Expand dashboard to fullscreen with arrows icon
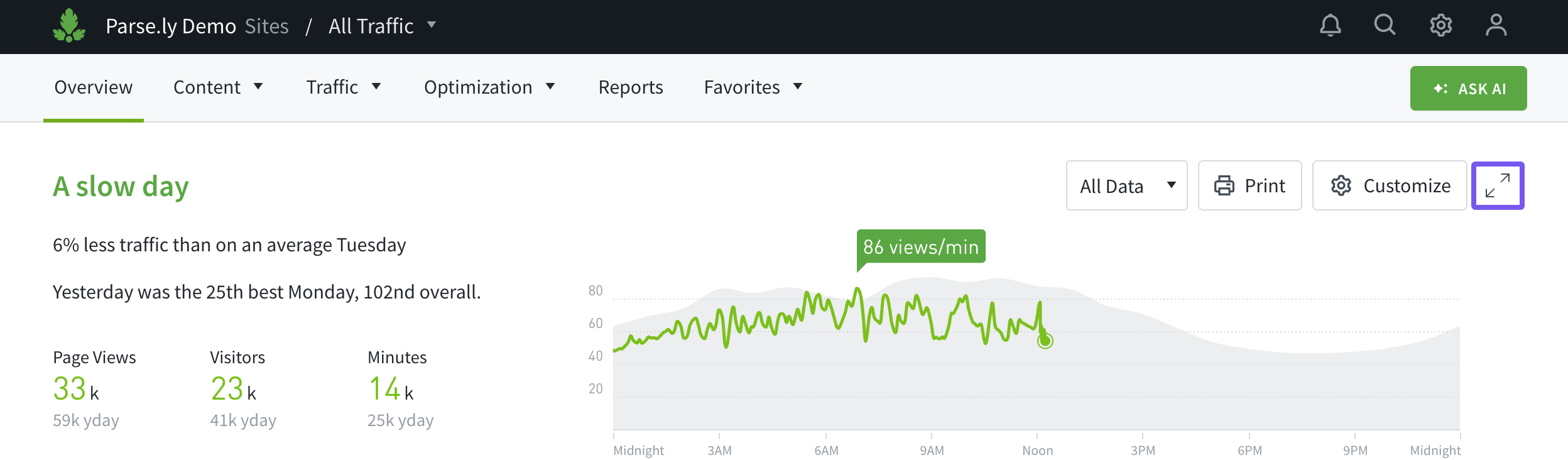The image size is (1568, 460). pyautogui.click(x=1498, y=186)
